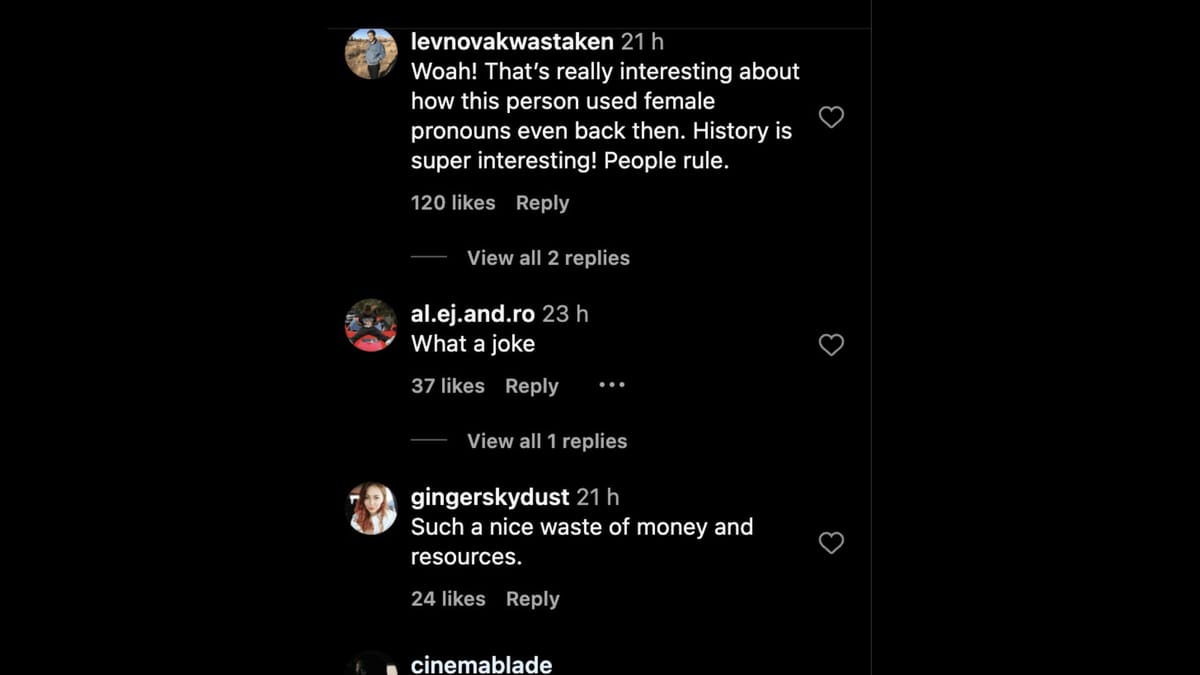Reply to al.ej.and.ro's comment
Screen dimensions: 1200x675
click(531, 386)
